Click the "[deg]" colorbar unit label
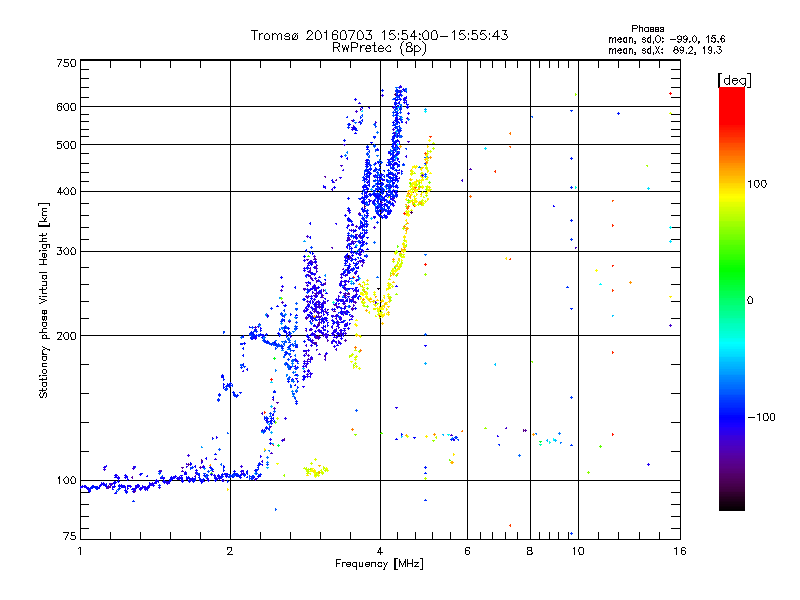 [734, 80]
